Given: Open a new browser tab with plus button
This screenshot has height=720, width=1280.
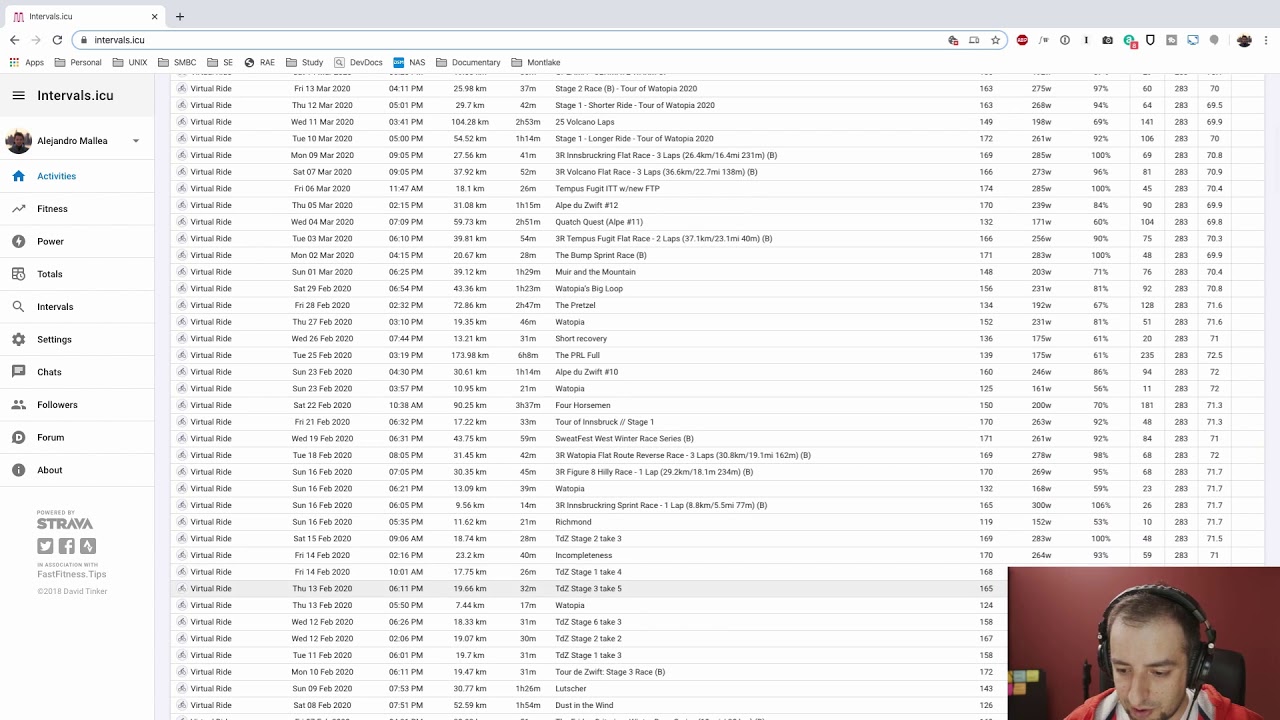Looking at the screenshot, I should click(180, 17).
